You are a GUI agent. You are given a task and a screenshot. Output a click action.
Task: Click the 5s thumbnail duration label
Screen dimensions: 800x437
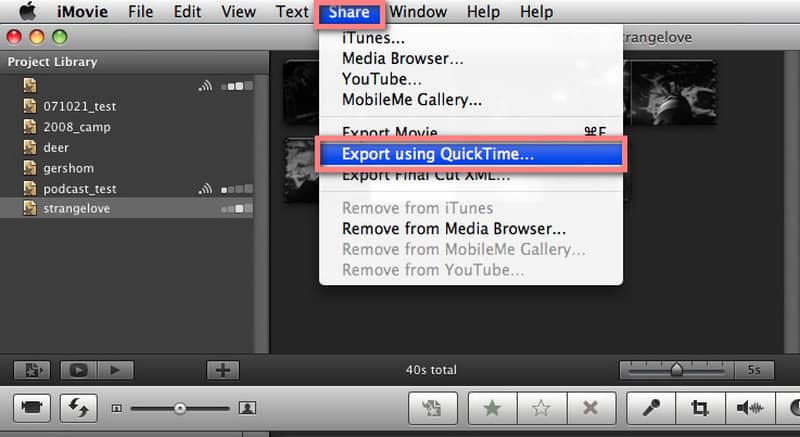coord(754,370)
